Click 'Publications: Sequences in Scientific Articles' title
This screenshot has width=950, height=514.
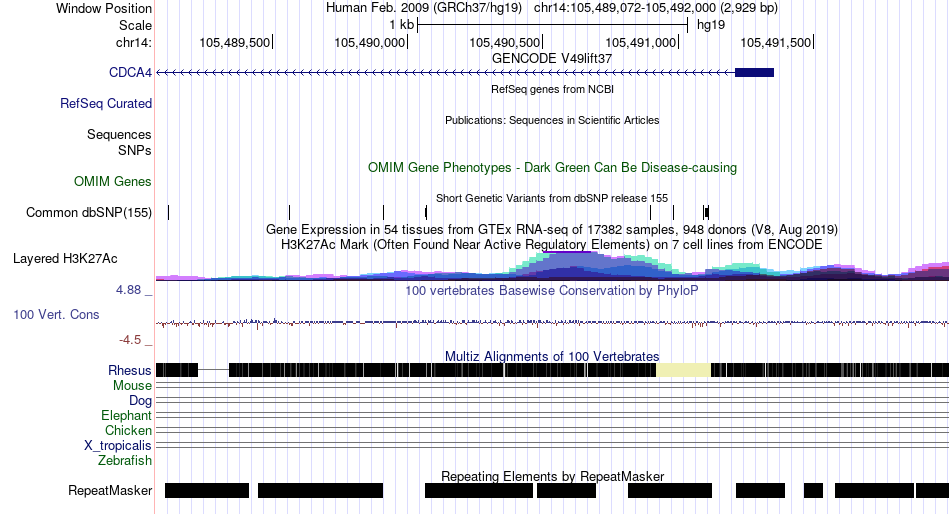[552, 120]
